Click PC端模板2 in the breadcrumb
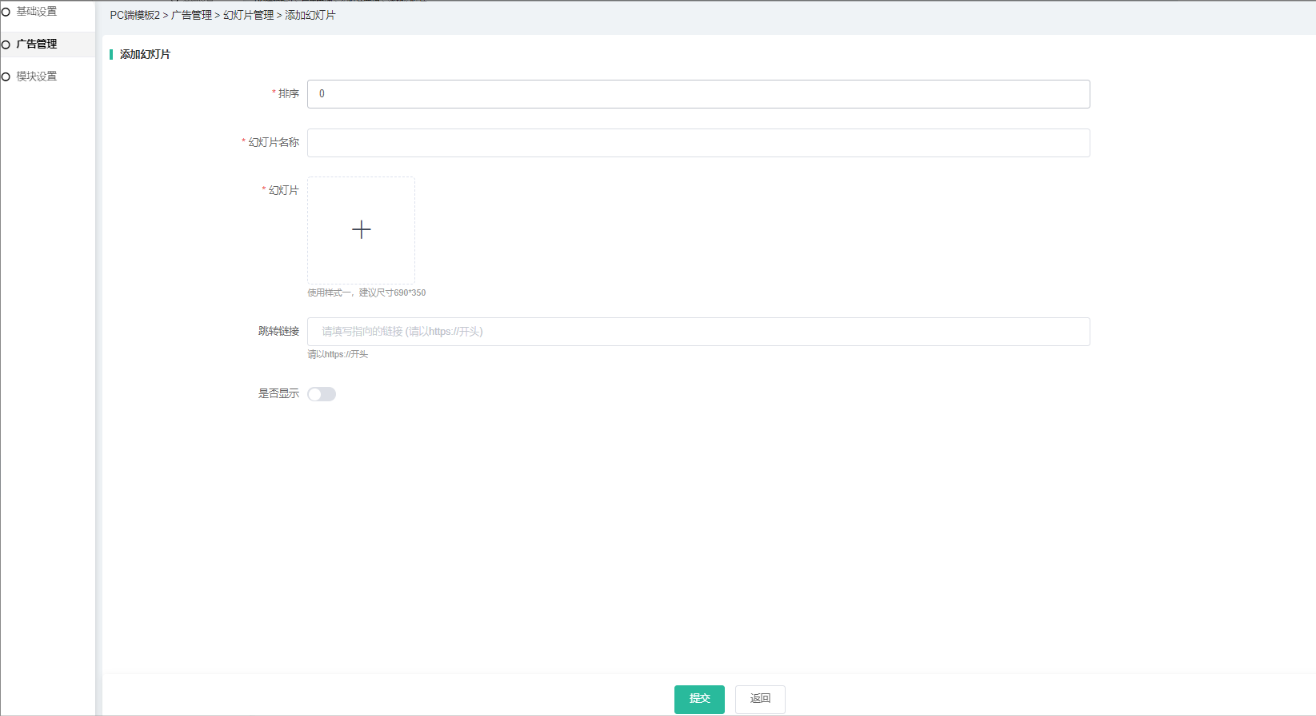1316x716 pixels. point(135,16)
